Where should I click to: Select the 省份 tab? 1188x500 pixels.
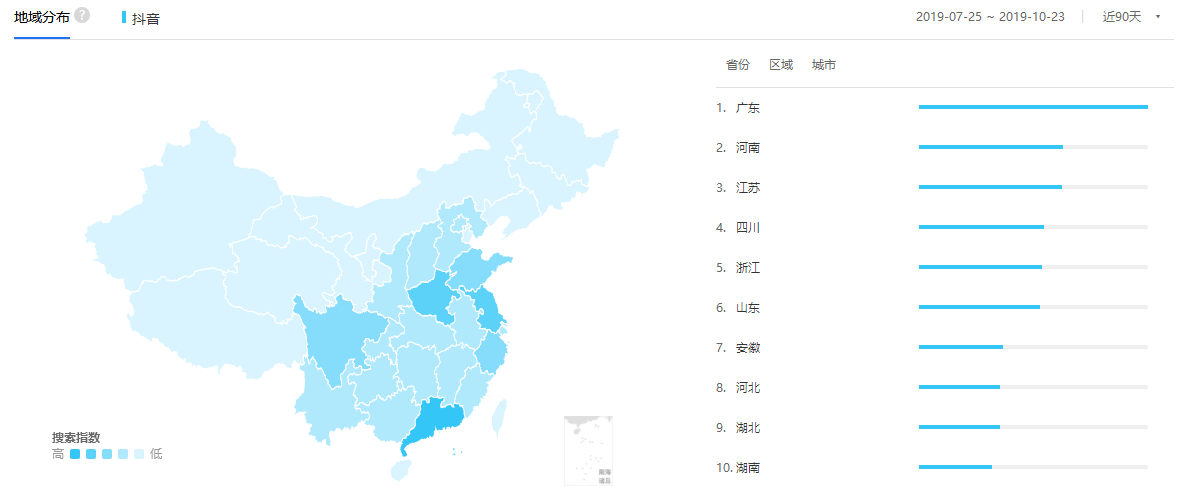pos(737,65)
